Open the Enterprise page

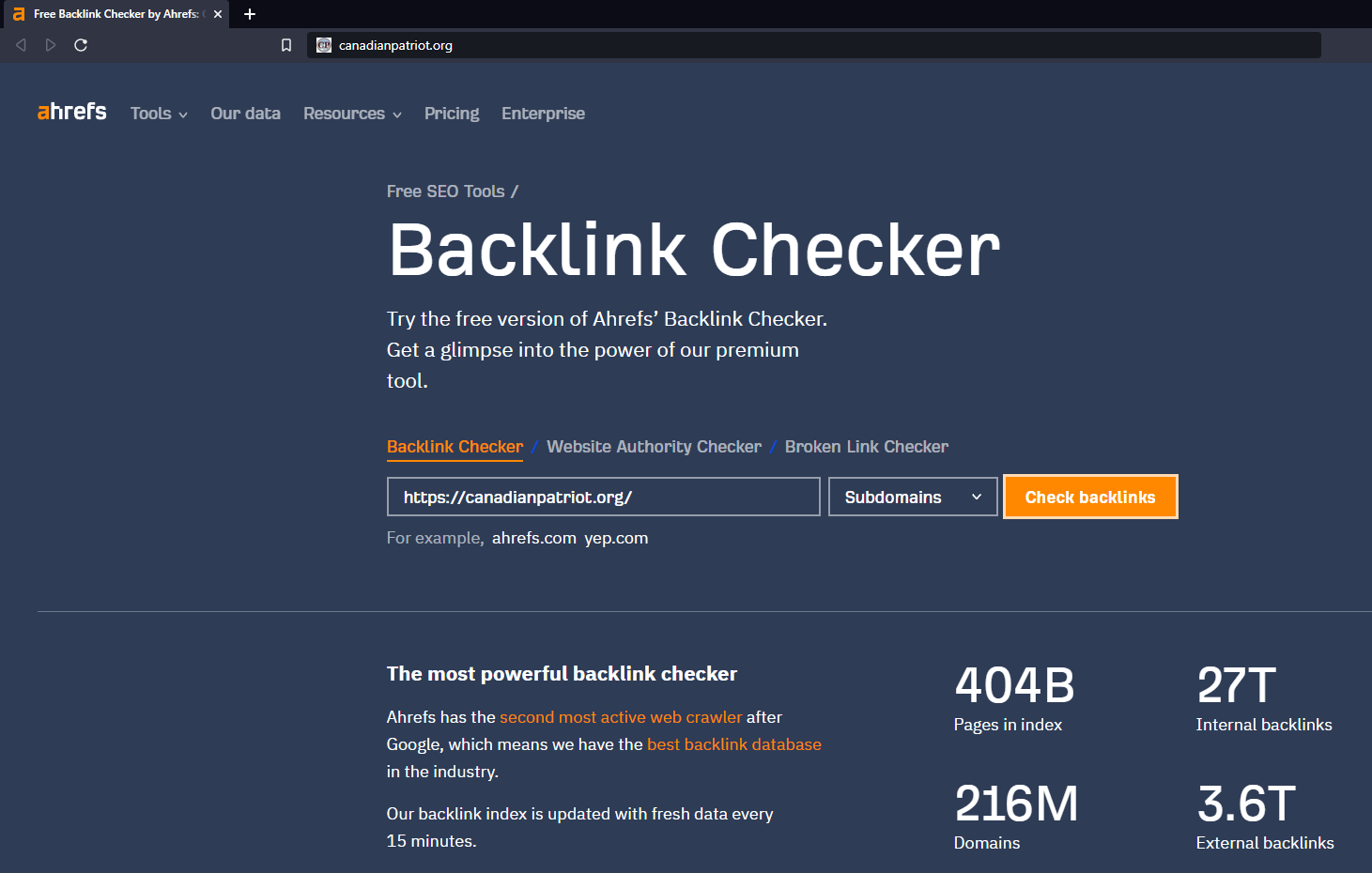(x=543, y=114)
